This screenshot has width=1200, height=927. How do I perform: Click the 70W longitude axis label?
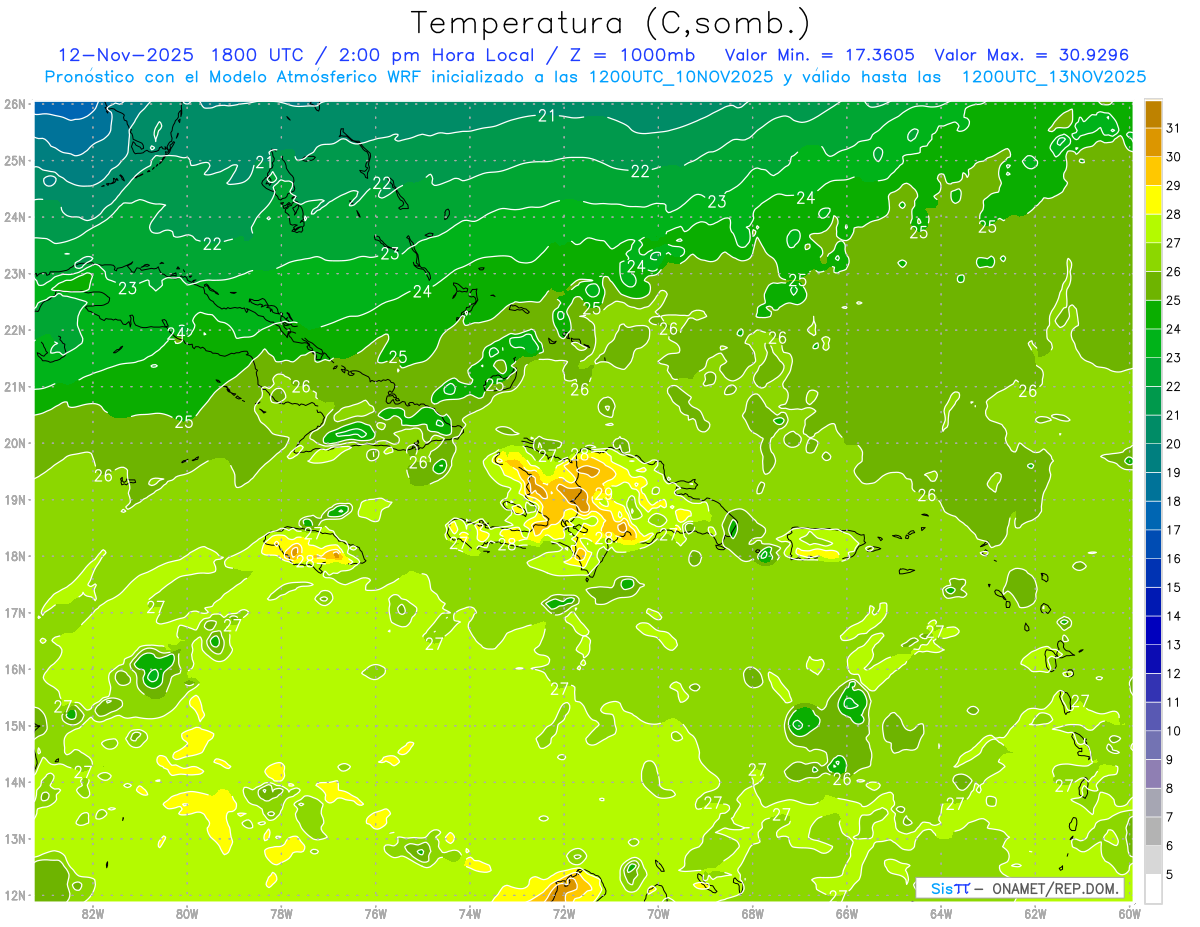click(658, 913)
